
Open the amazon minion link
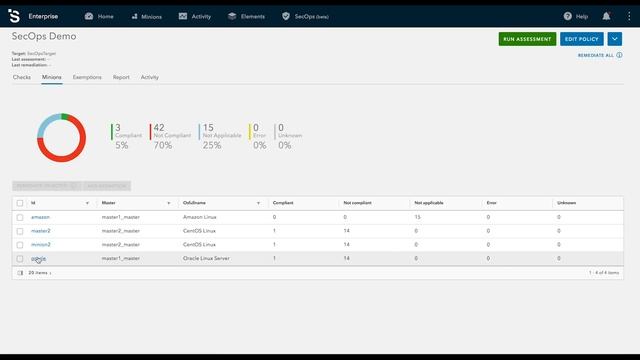click(40, 217)
